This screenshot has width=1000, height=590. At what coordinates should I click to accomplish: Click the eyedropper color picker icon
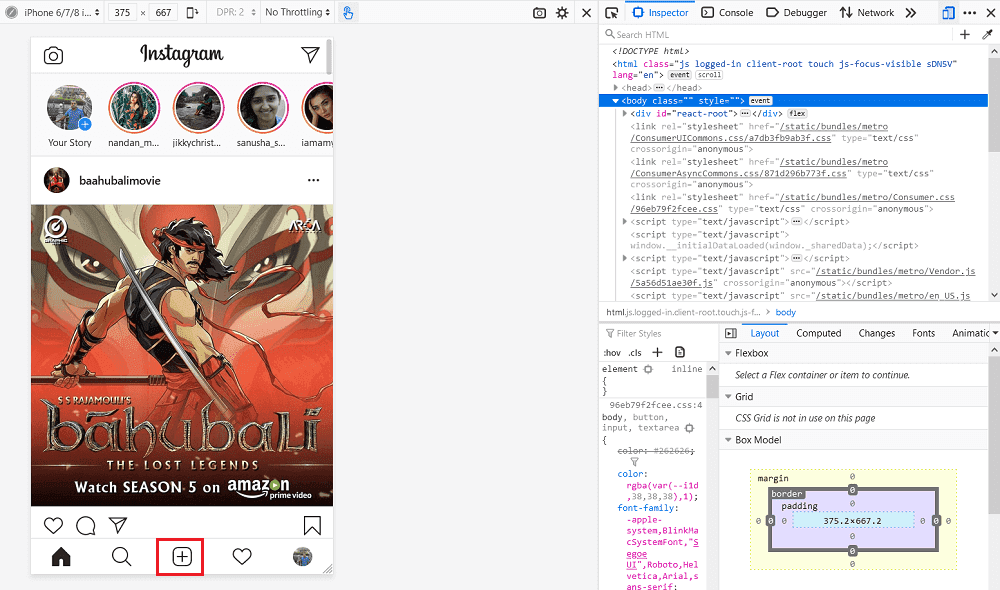click(x=988, y=34)
